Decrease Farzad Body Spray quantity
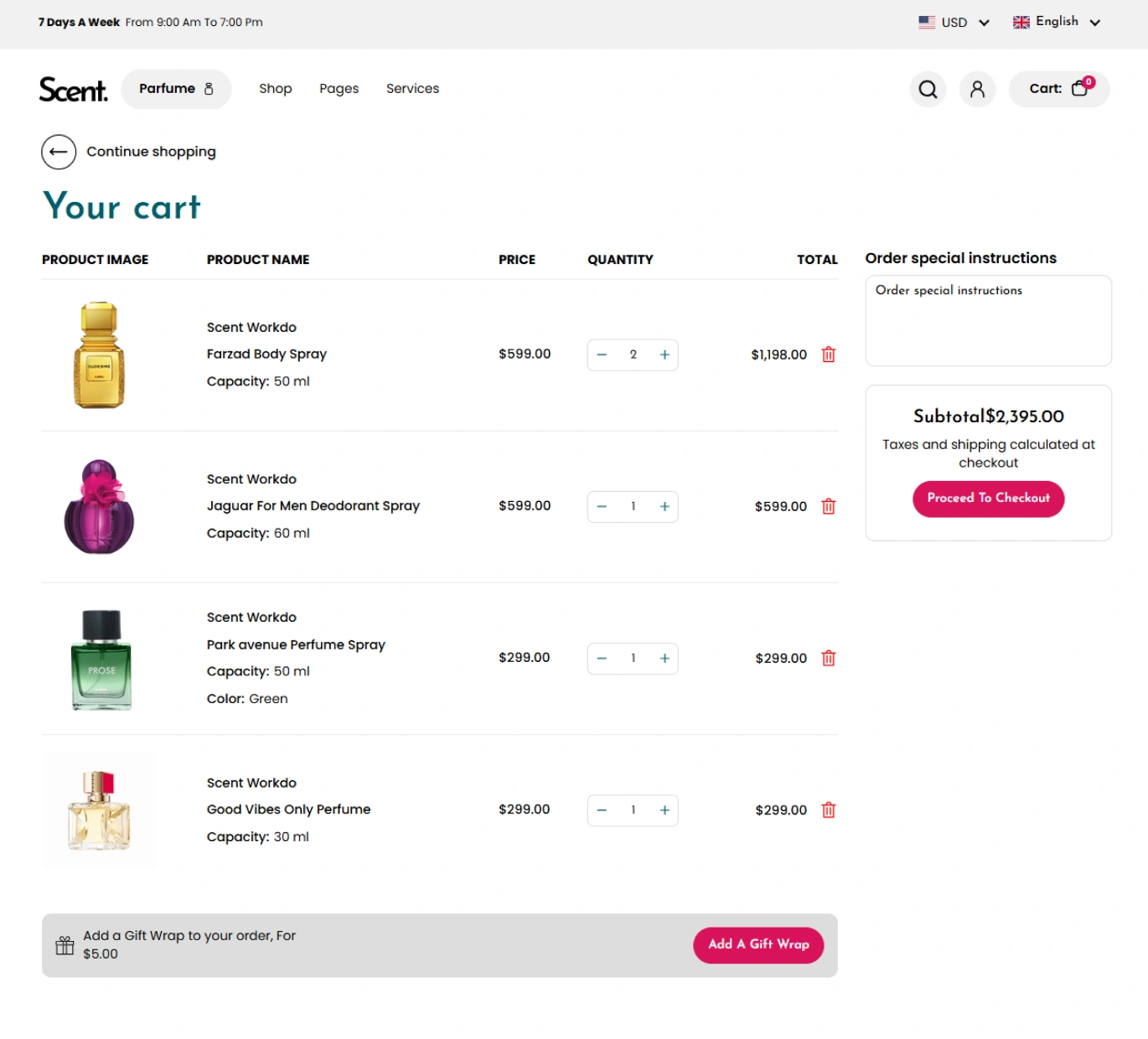Image resolution: width=1148 pixels, height=1039 pixels. point(602,354)
